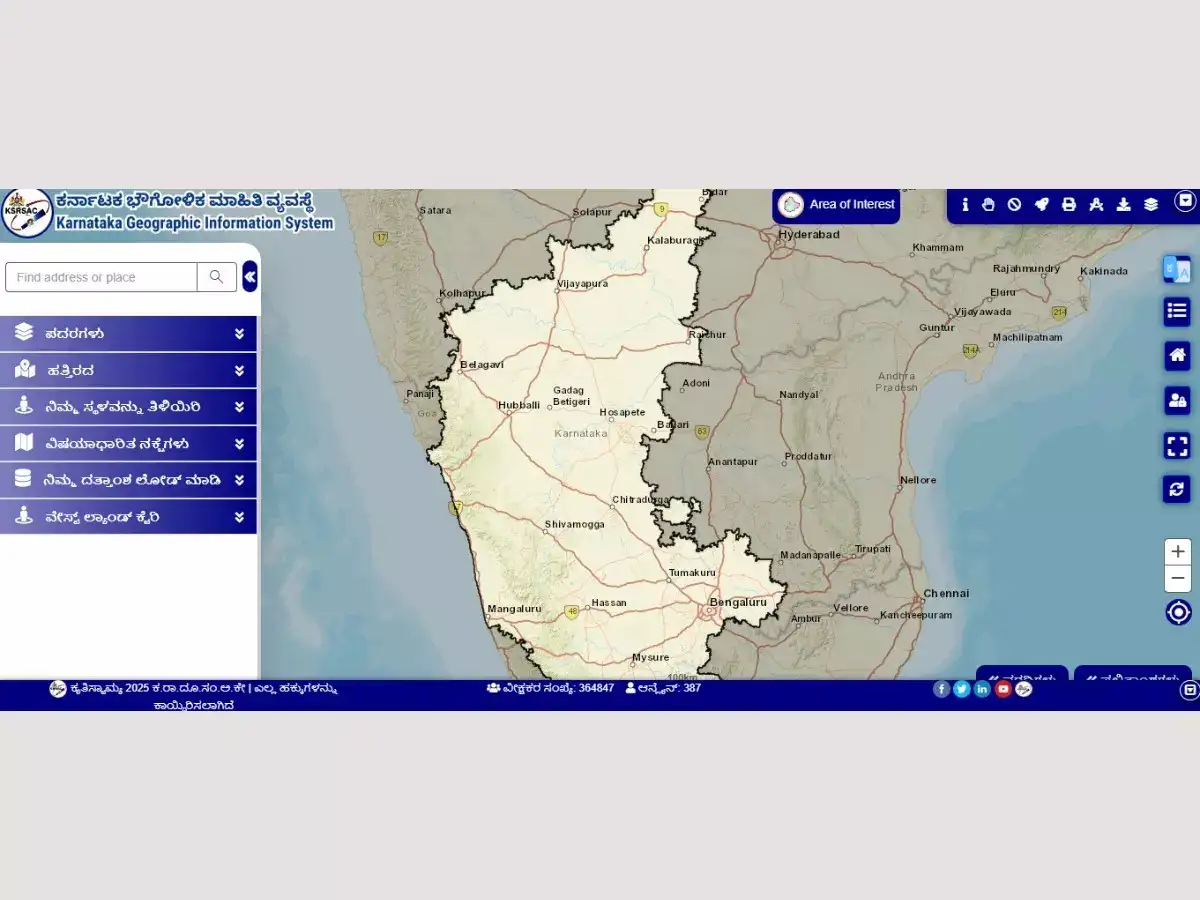This screenshot has height=900, width=1200.
Task: Open the thematic maps menu item
Action: coord(128,443)
